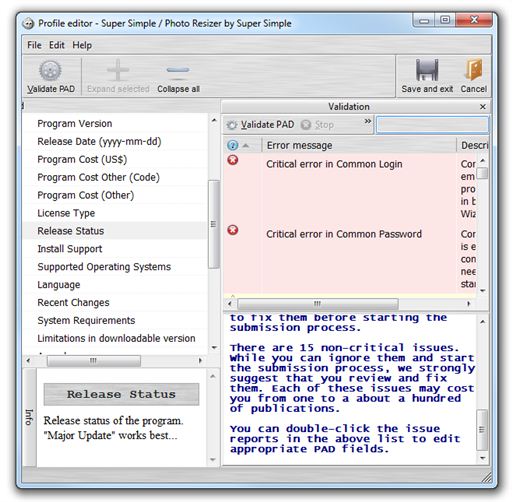Click error list horizontal scroll right arrow
The height and width of the screenshot is (502, 512).
(x=469, y=304)
